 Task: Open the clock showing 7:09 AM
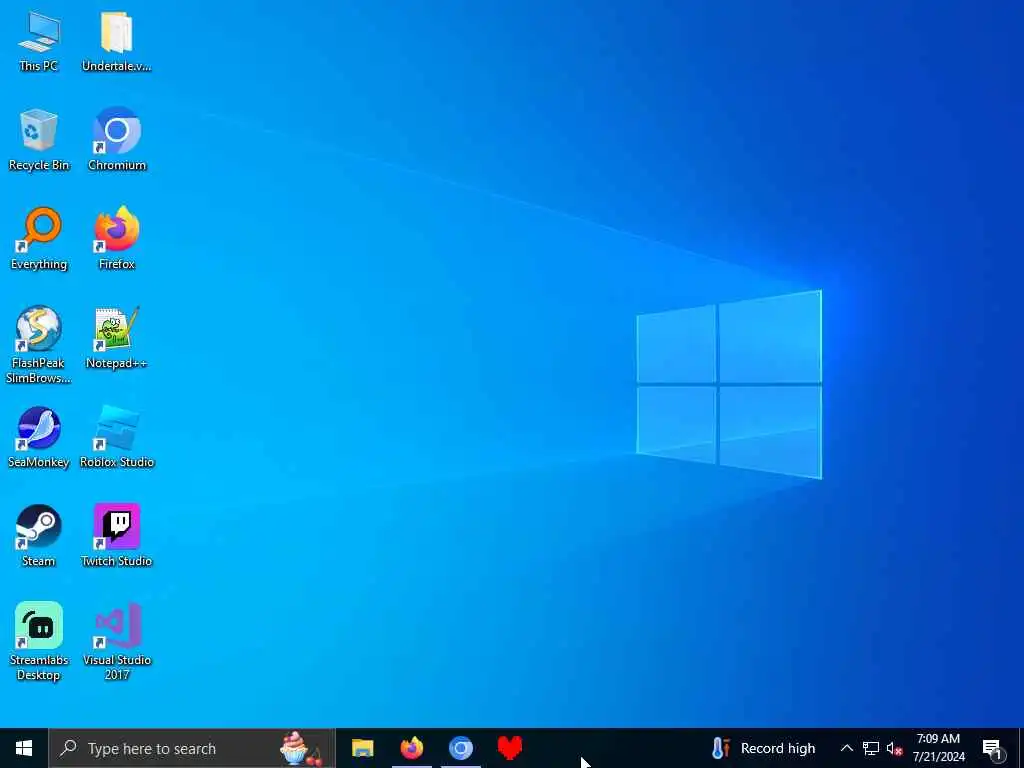pyautogui.click(x=938, y=748)
